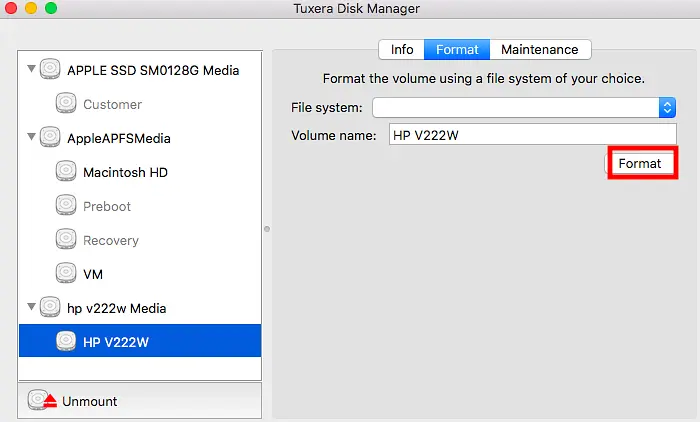Select the highlighted HP V222W row text
Viewport: 700px width, 422px height.
pyautogui.click(x=116, y=343)
